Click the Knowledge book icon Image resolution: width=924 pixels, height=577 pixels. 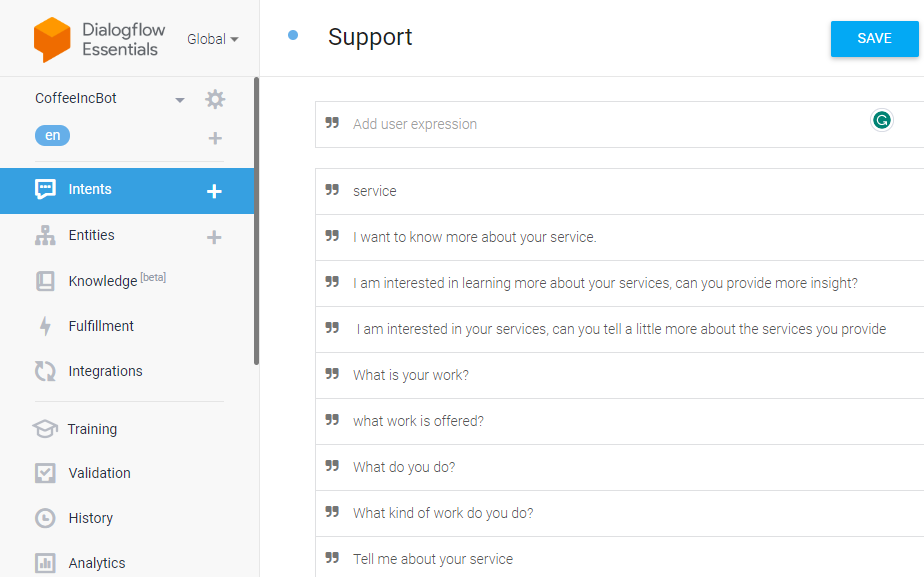pyautogui.click(x=45, y=281)
